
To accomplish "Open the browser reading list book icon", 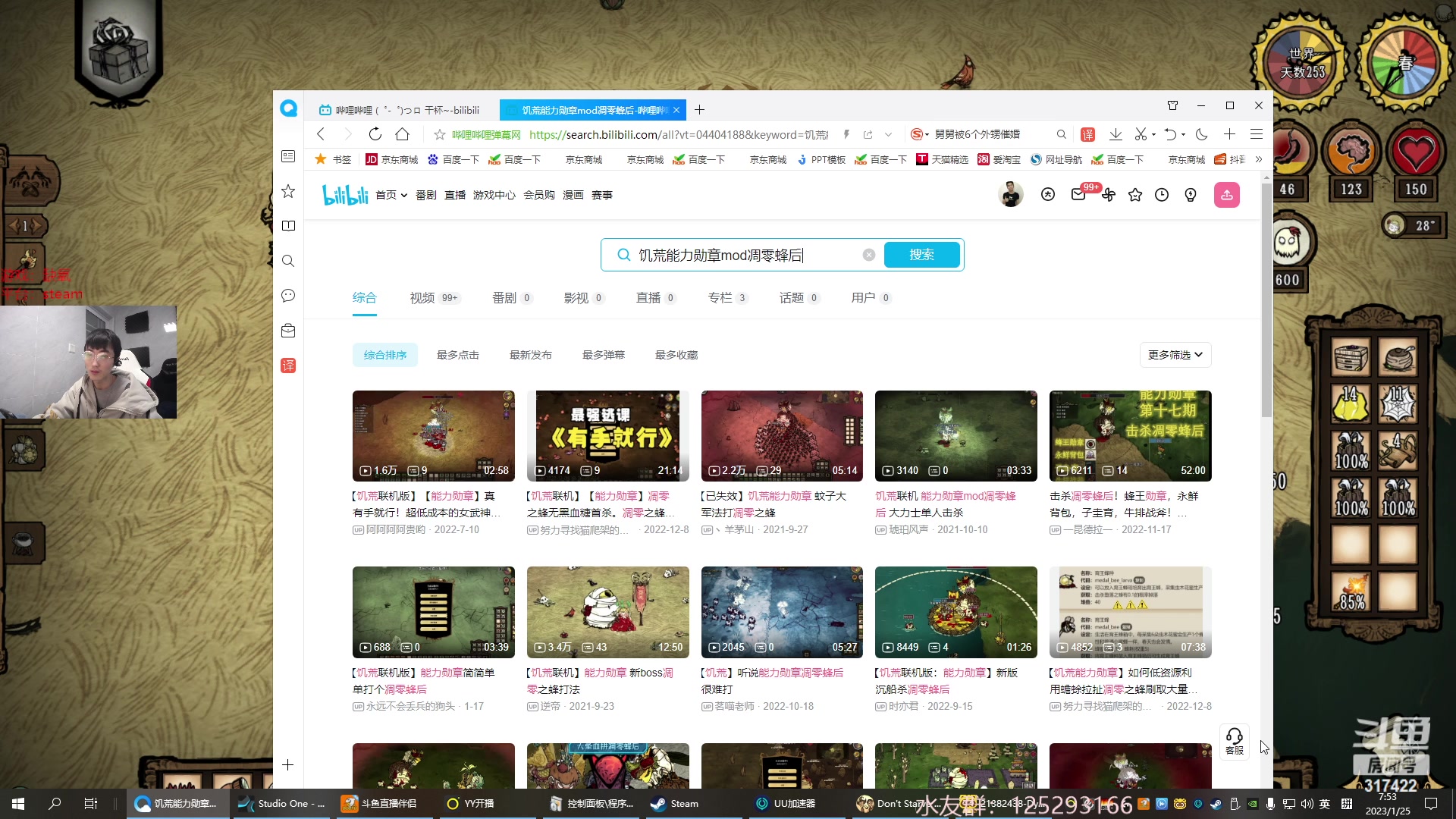I will point(288,226).
